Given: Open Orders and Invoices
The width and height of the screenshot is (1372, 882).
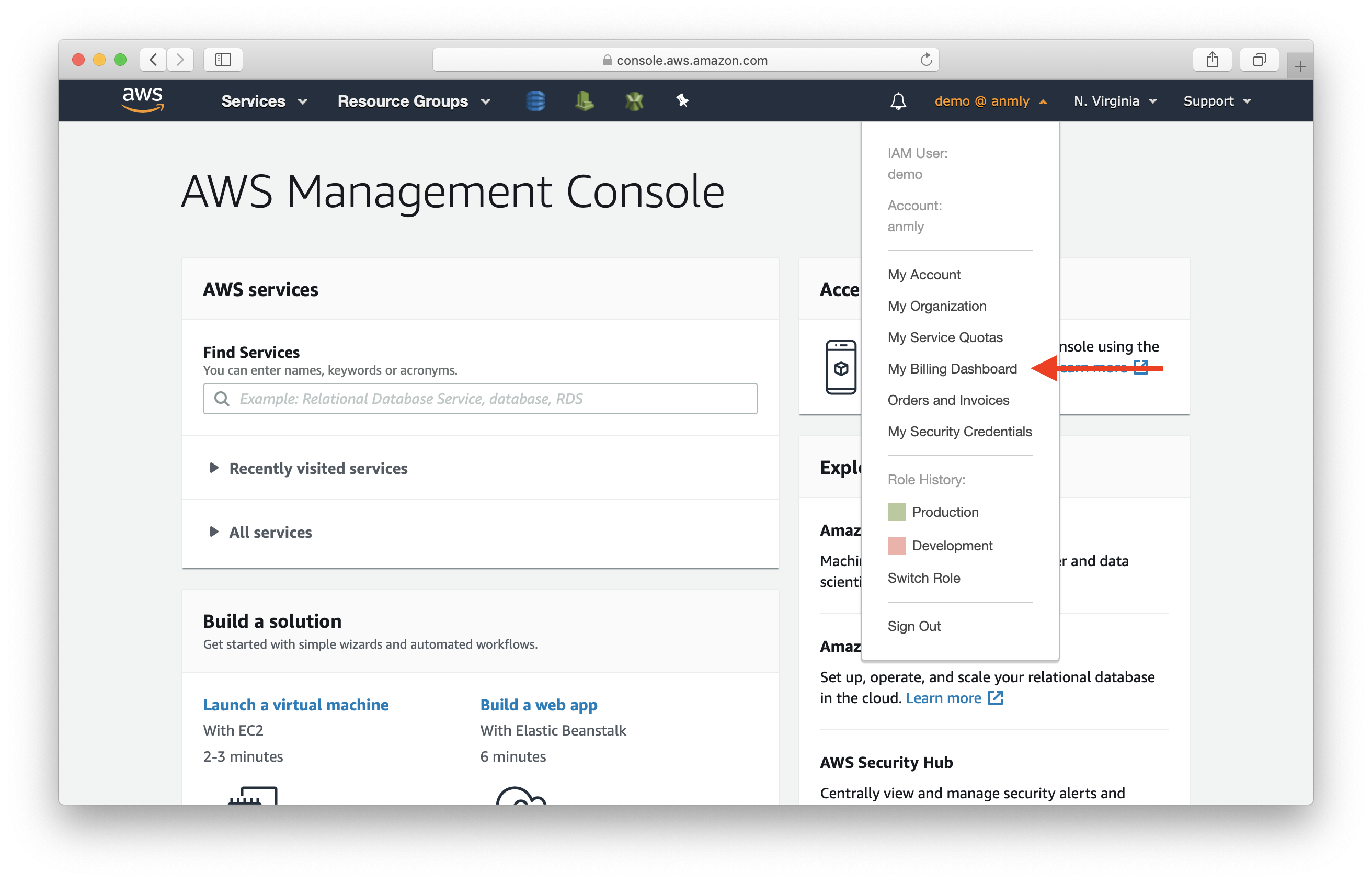Looking at the screenshot, I should click(x=948, y=400).
